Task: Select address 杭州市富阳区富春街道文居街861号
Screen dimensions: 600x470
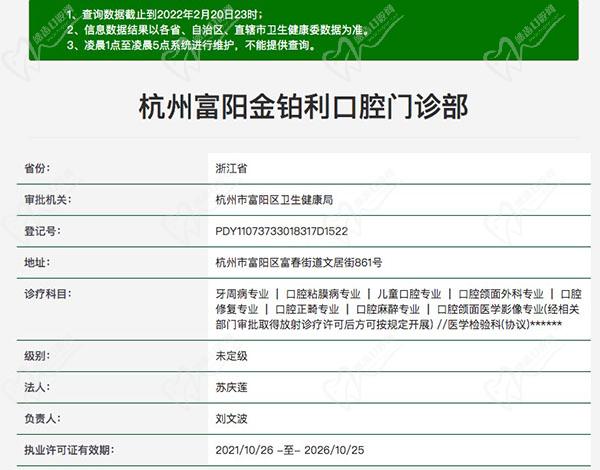Action: pyautogui.click(x=299, y=263)
